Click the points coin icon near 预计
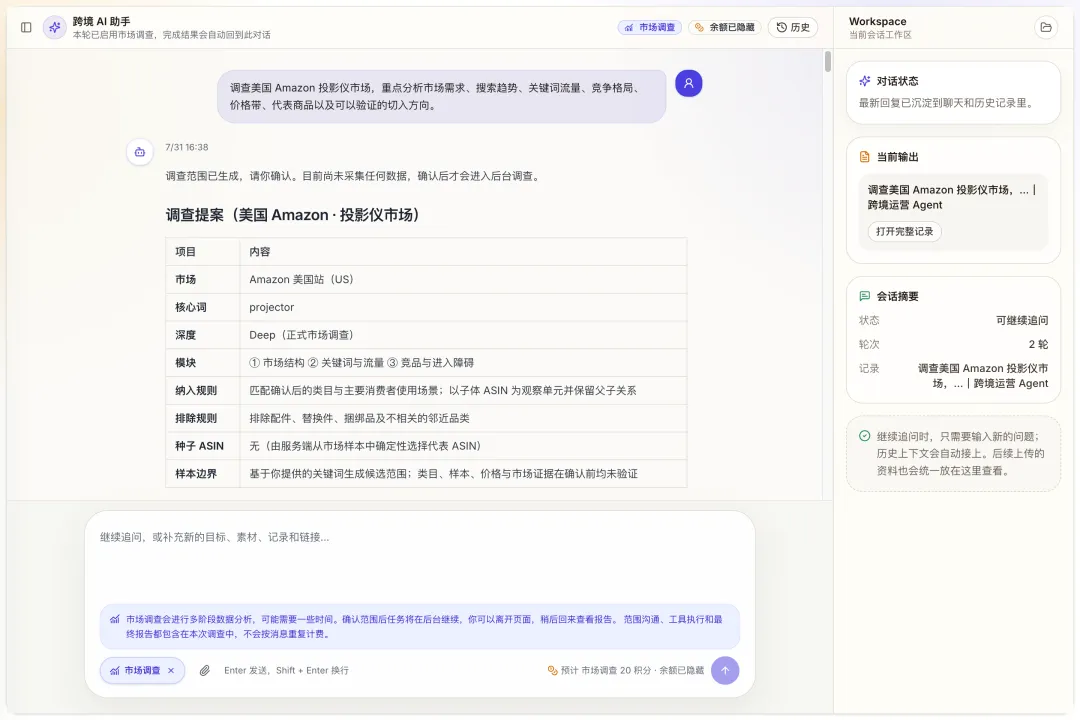The height and width of the screenshot is (720, 1080). pyautogui.click(x=552, y=670)
